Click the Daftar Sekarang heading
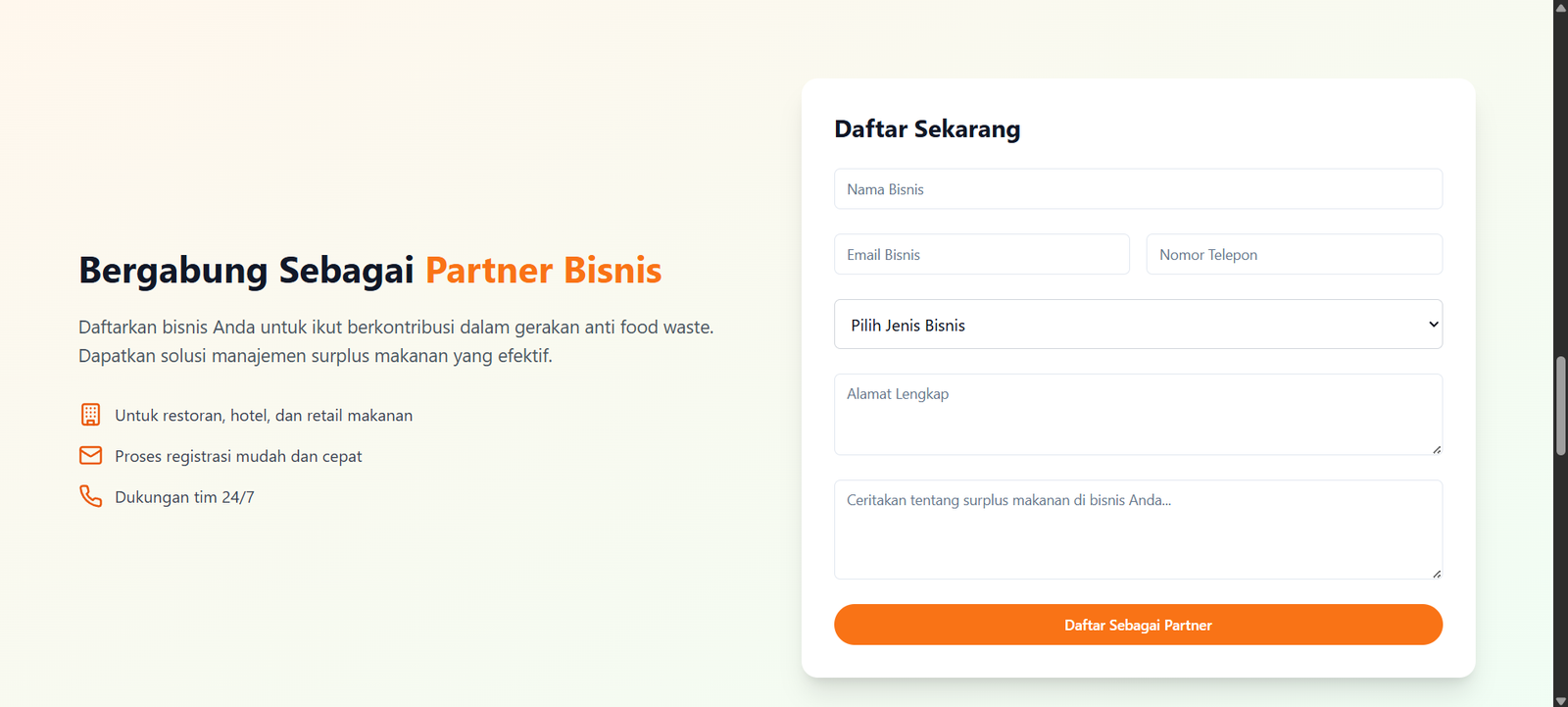 click(927, 128)
